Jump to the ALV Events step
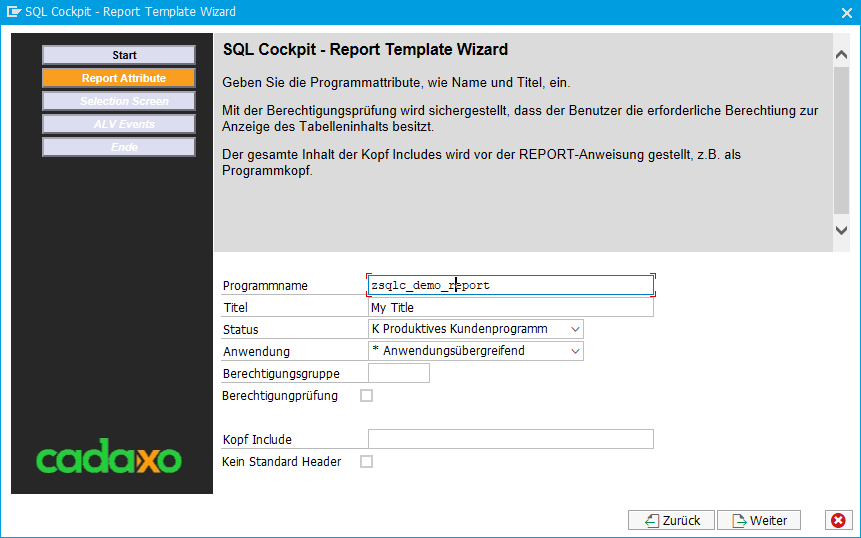 pos(119,124)
